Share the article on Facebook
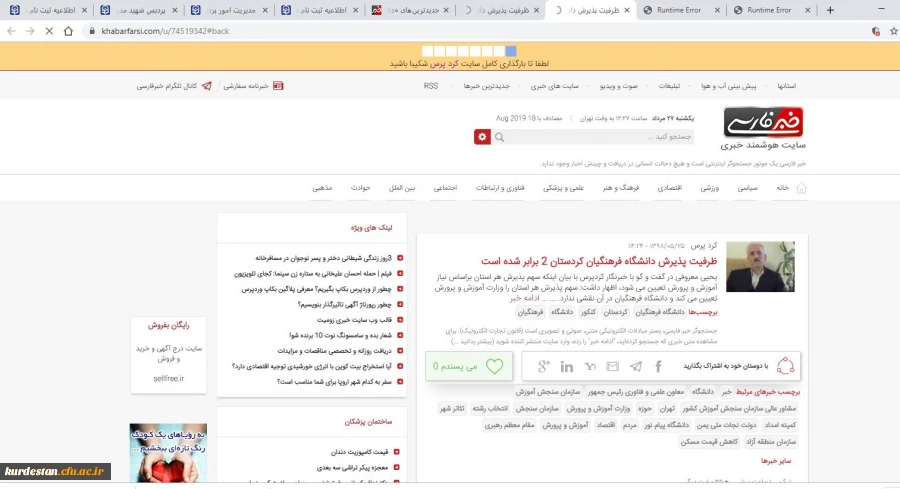Screen dimensions: 900x489 click(658, 366)
